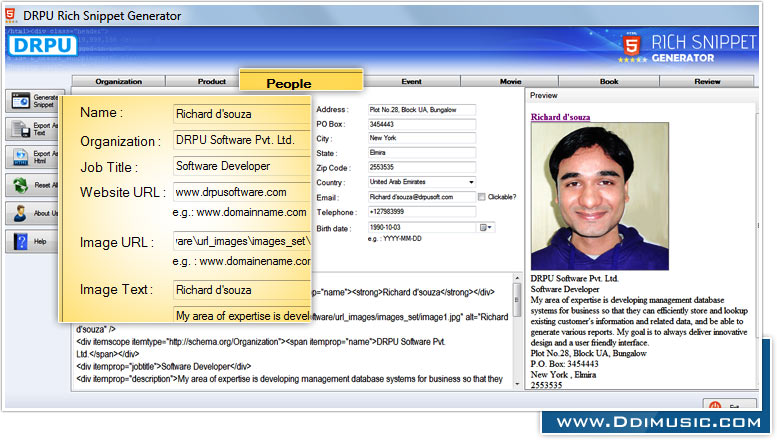Click the Organization input field

point(242,140)
